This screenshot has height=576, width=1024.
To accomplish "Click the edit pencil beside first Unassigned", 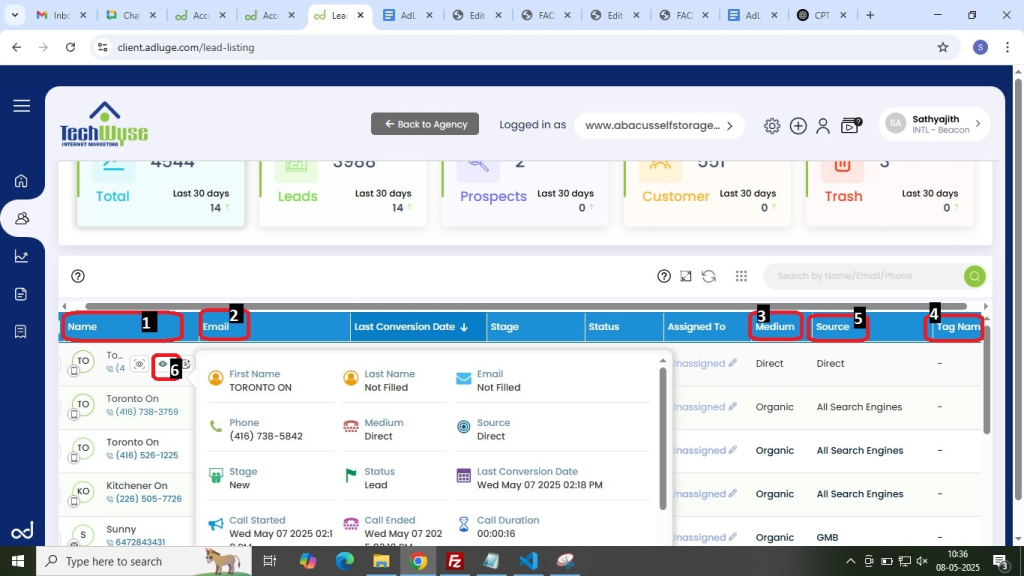I will click(733, 364).
